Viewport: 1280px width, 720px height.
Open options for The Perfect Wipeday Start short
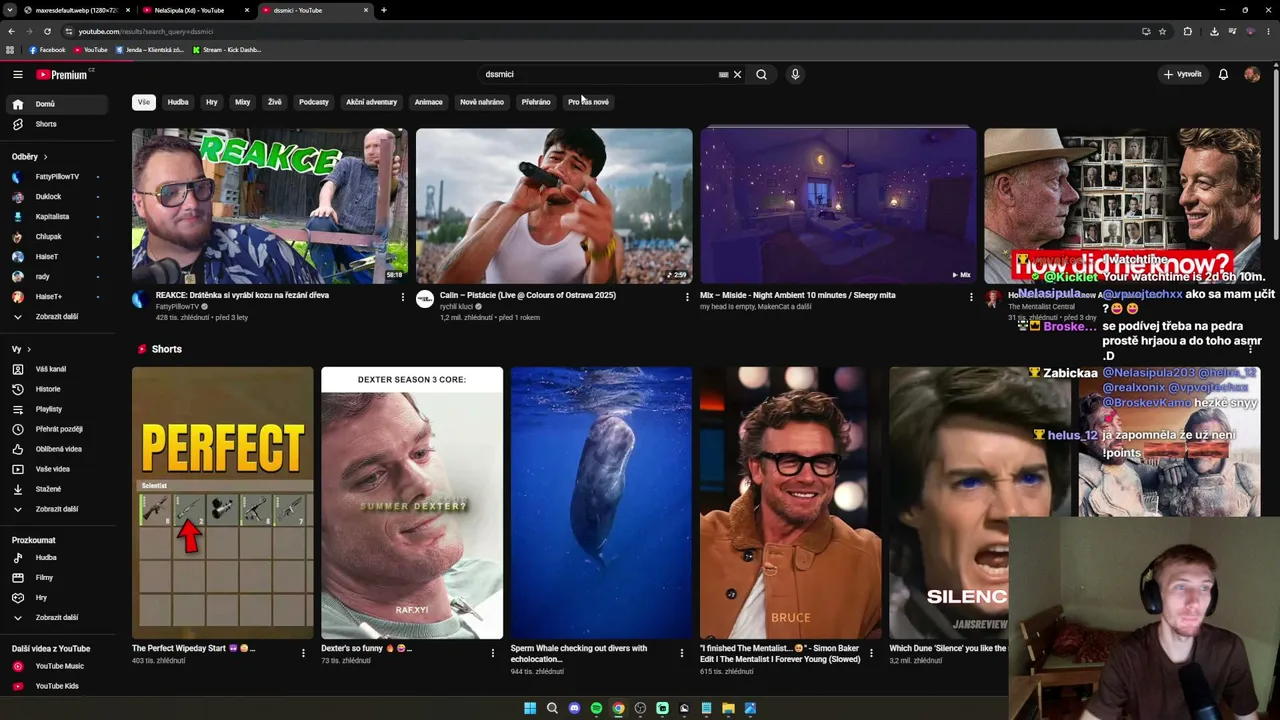(x=303, y=653)
